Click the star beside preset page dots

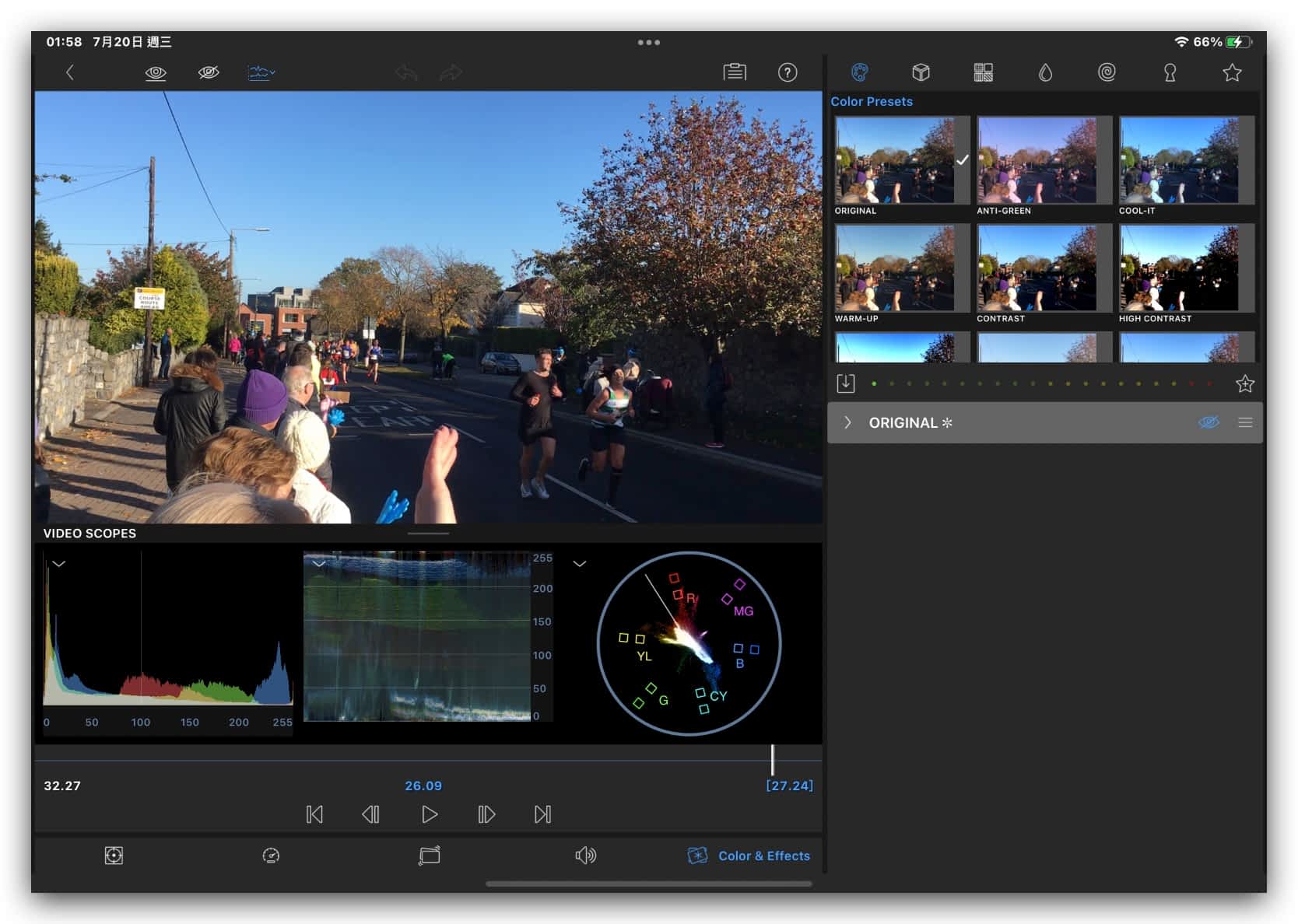click(1245, 383)
